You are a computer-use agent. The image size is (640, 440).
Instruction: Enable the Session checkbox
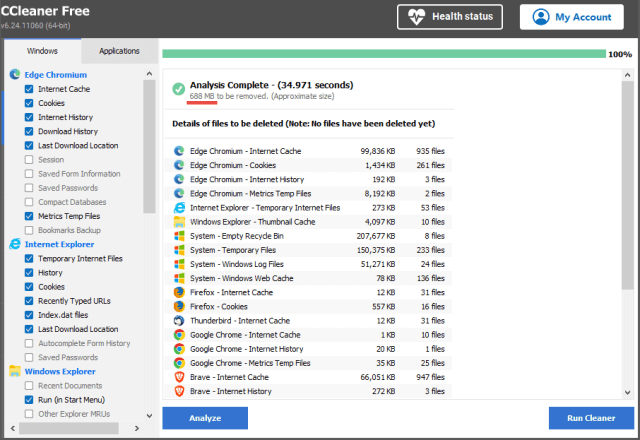coord(29,160)
